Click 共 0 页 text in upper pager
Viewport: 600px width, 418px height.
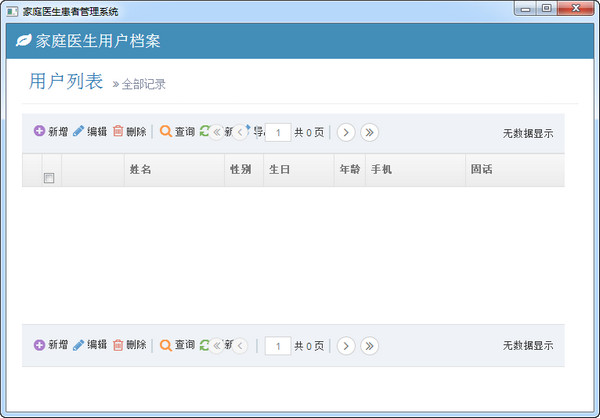309,133
